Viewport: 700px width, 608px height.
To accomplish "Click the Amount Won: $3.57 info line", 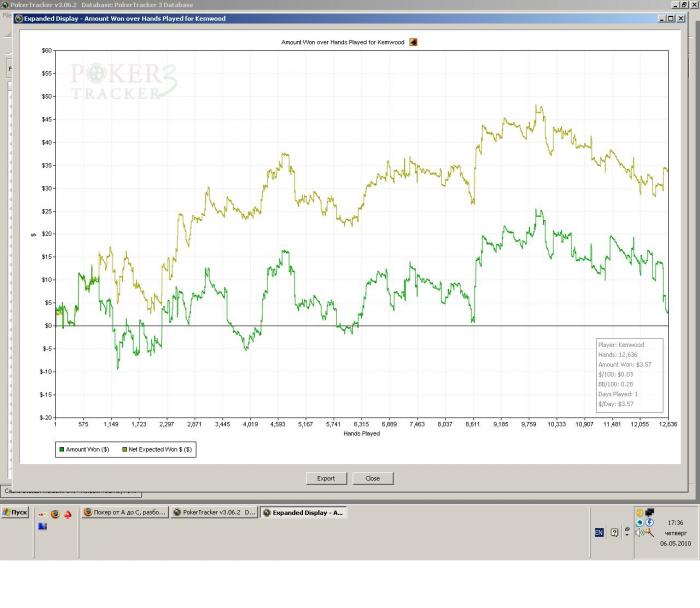I will [625, 364].
